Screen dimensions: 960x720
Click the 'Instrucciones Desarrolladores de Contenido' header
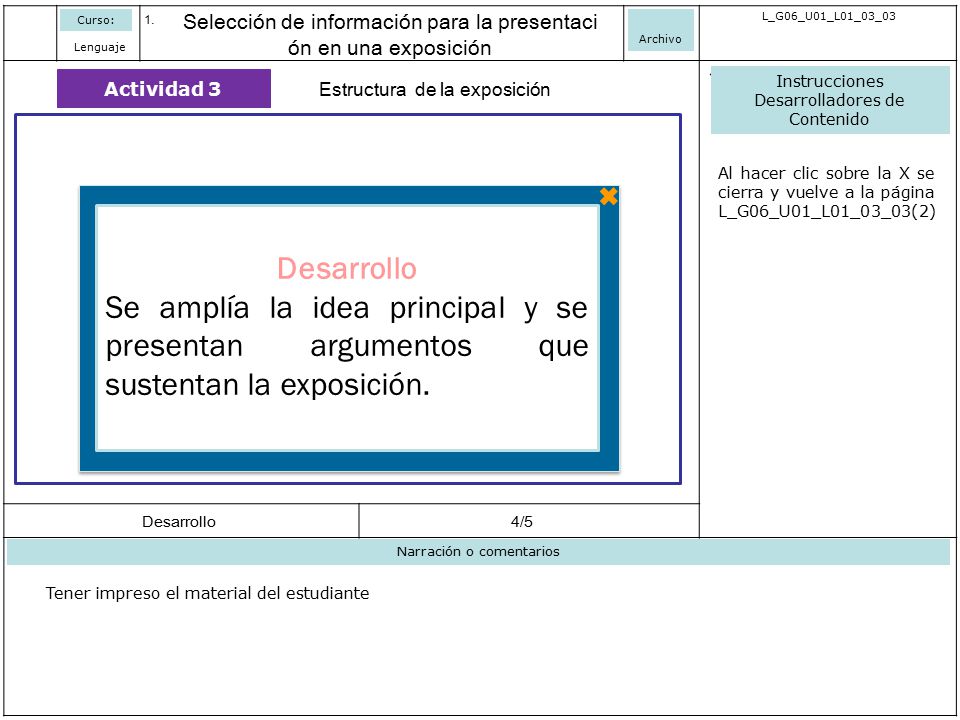830,100
